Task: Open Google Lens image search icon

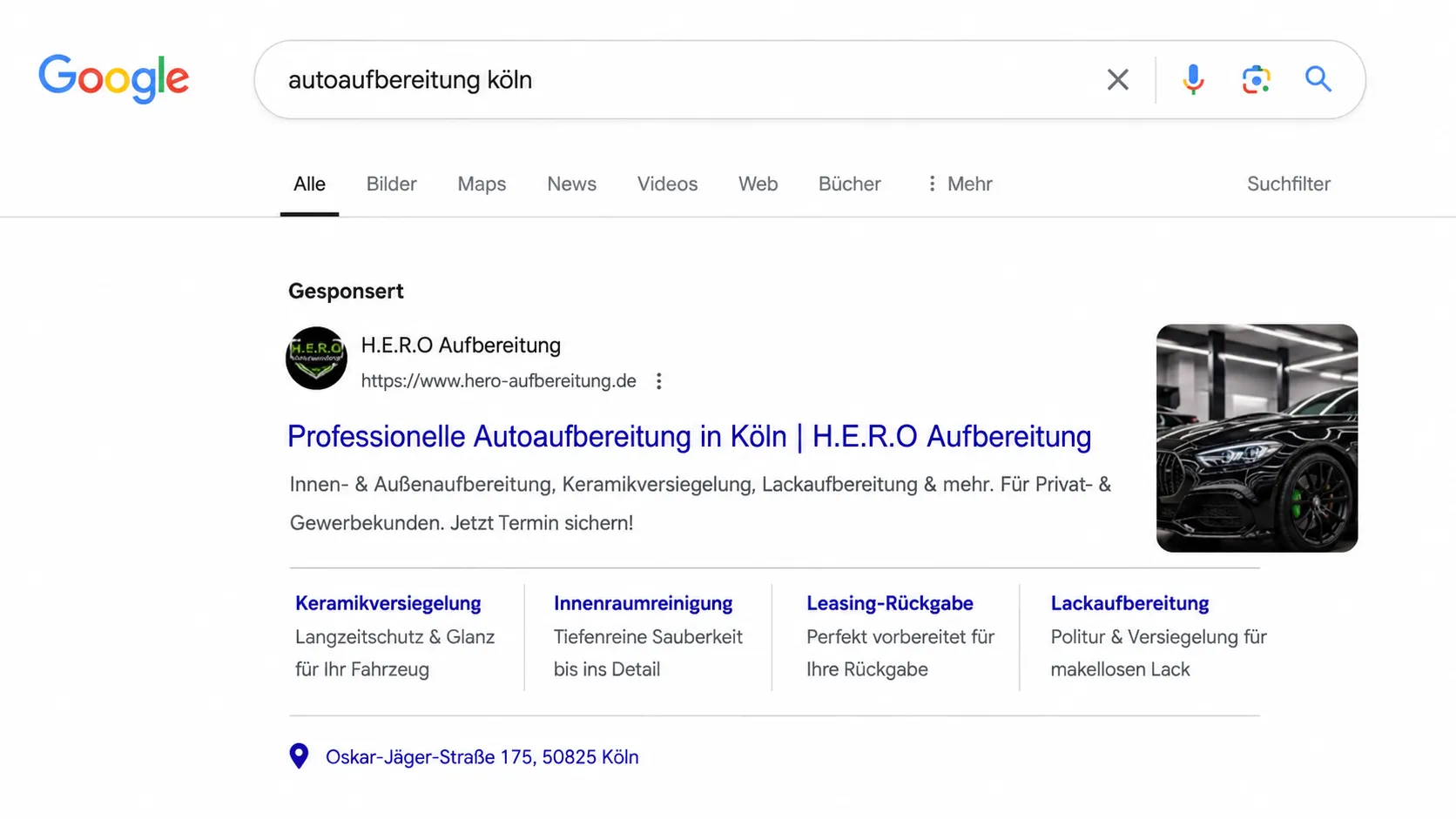Action: pyautogui.click(x=1256, y=79)
